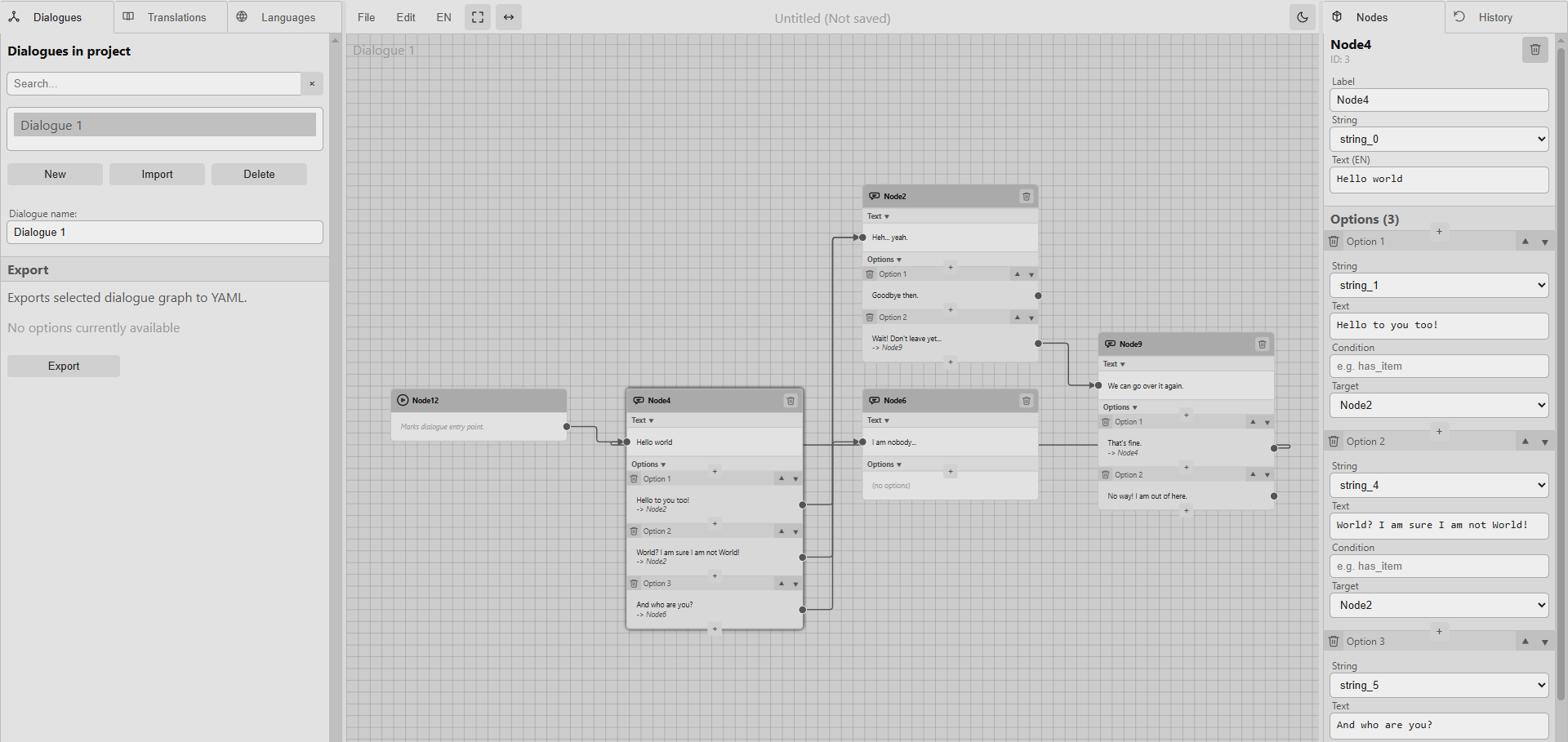Clear the dialogue search field
Screen dimensions: 1568x742
point(312,84)
